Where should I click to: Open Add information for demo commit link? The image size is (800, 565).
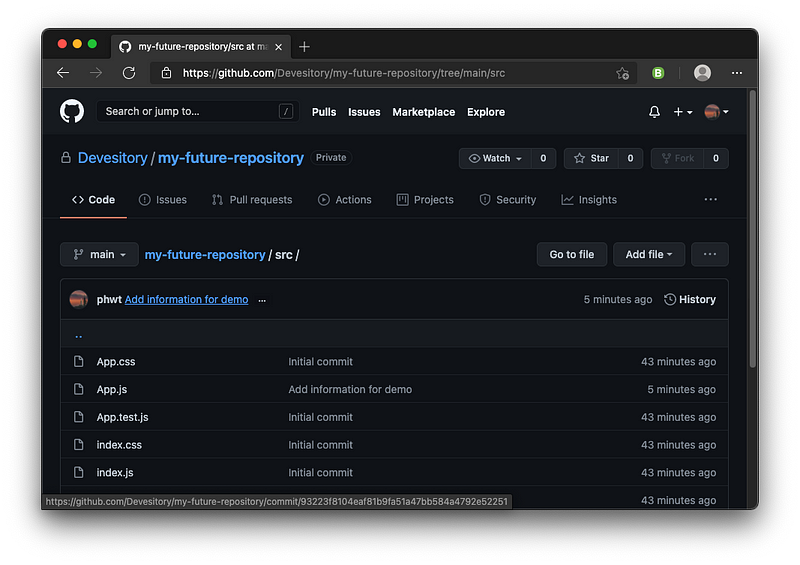tap(186, 300)
